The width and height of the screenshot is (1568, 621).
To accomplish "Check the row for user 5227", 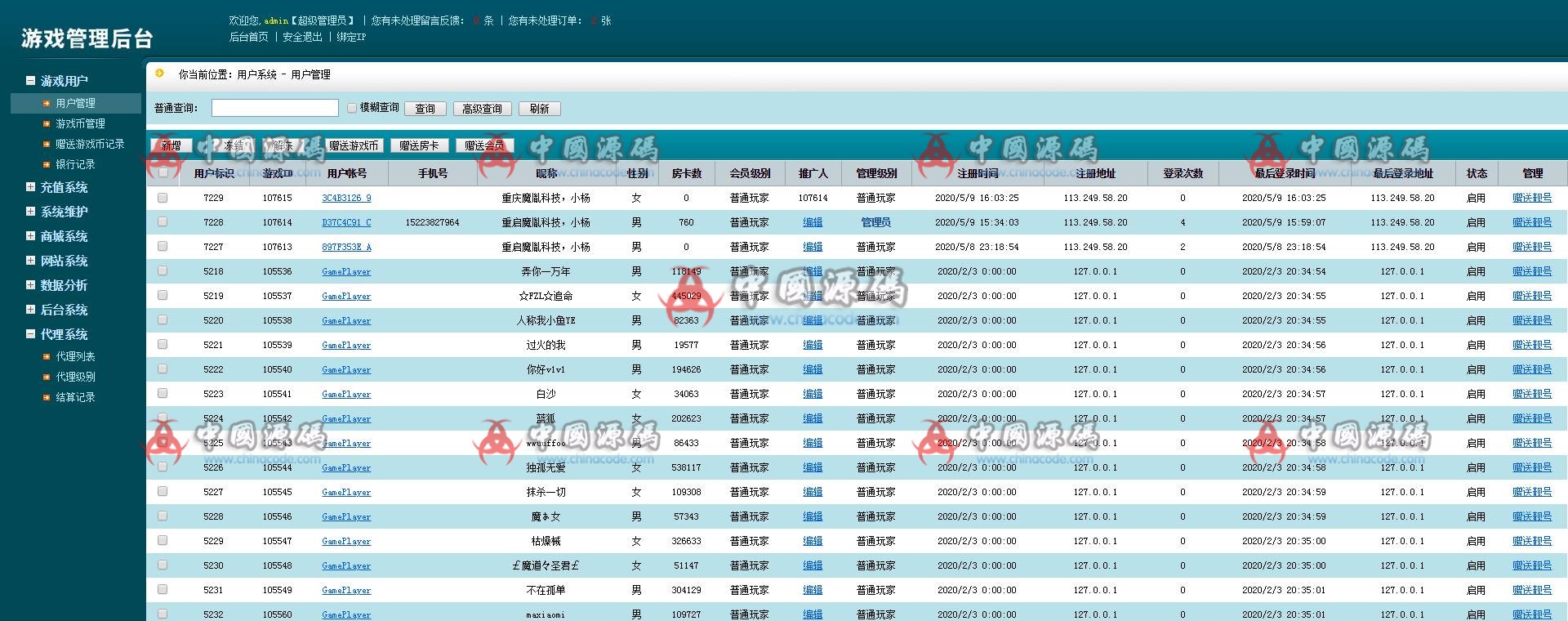I will [163, 491].
